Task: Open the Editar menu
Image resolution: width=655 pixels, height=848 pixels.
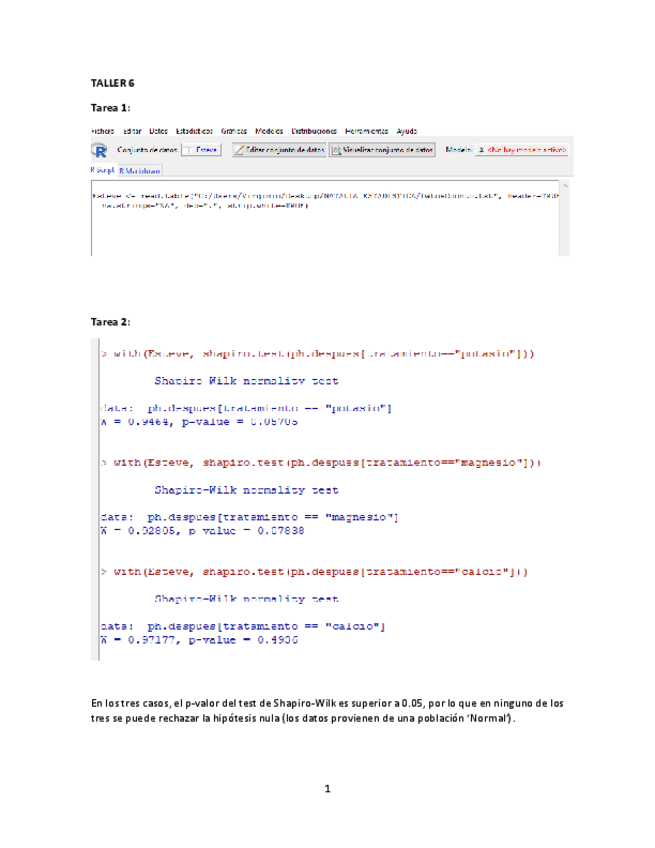Action: tap(131, 131)
